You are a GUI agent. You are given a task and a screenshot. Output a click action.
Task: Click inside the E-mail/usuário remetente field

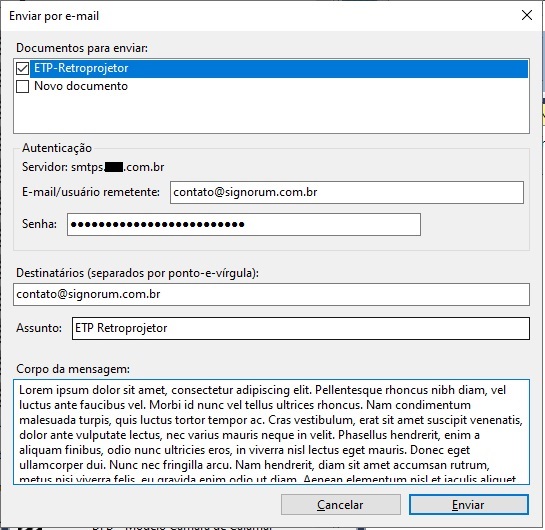tap(347, 192)
